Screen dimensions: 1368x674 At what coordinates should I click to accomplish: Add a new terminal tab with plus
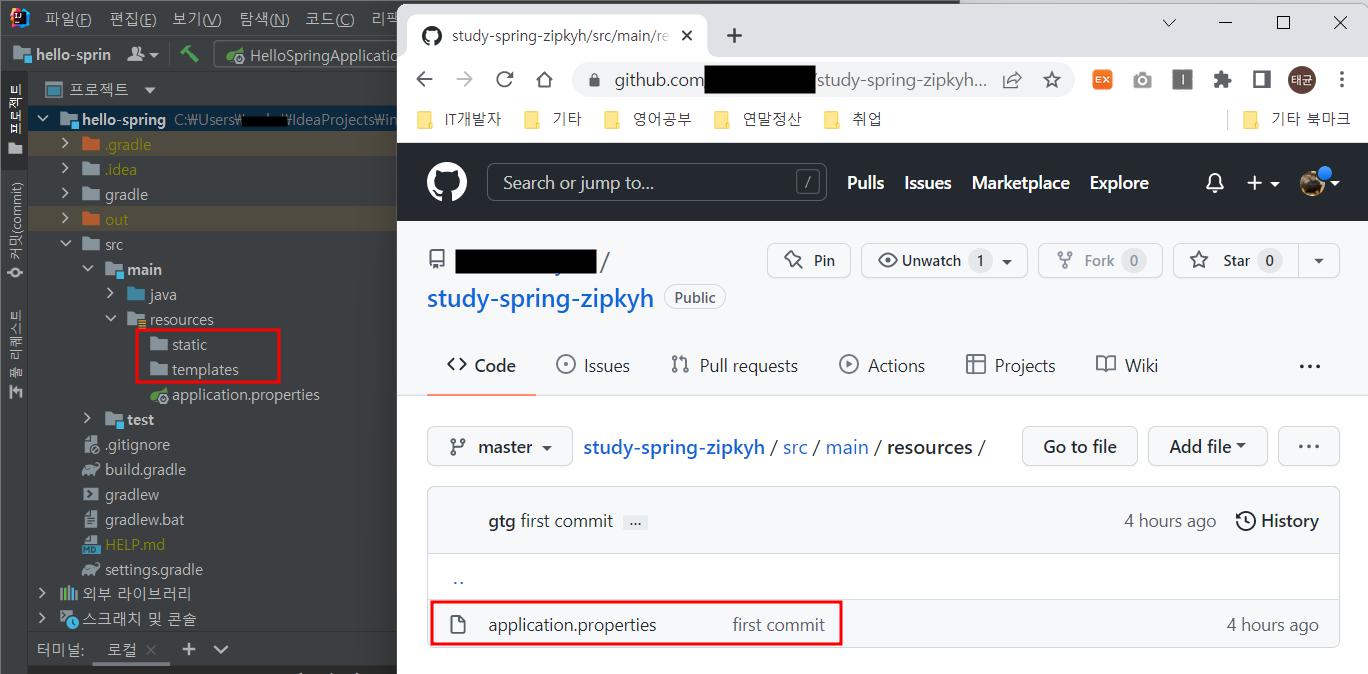[x=188, y=649]
